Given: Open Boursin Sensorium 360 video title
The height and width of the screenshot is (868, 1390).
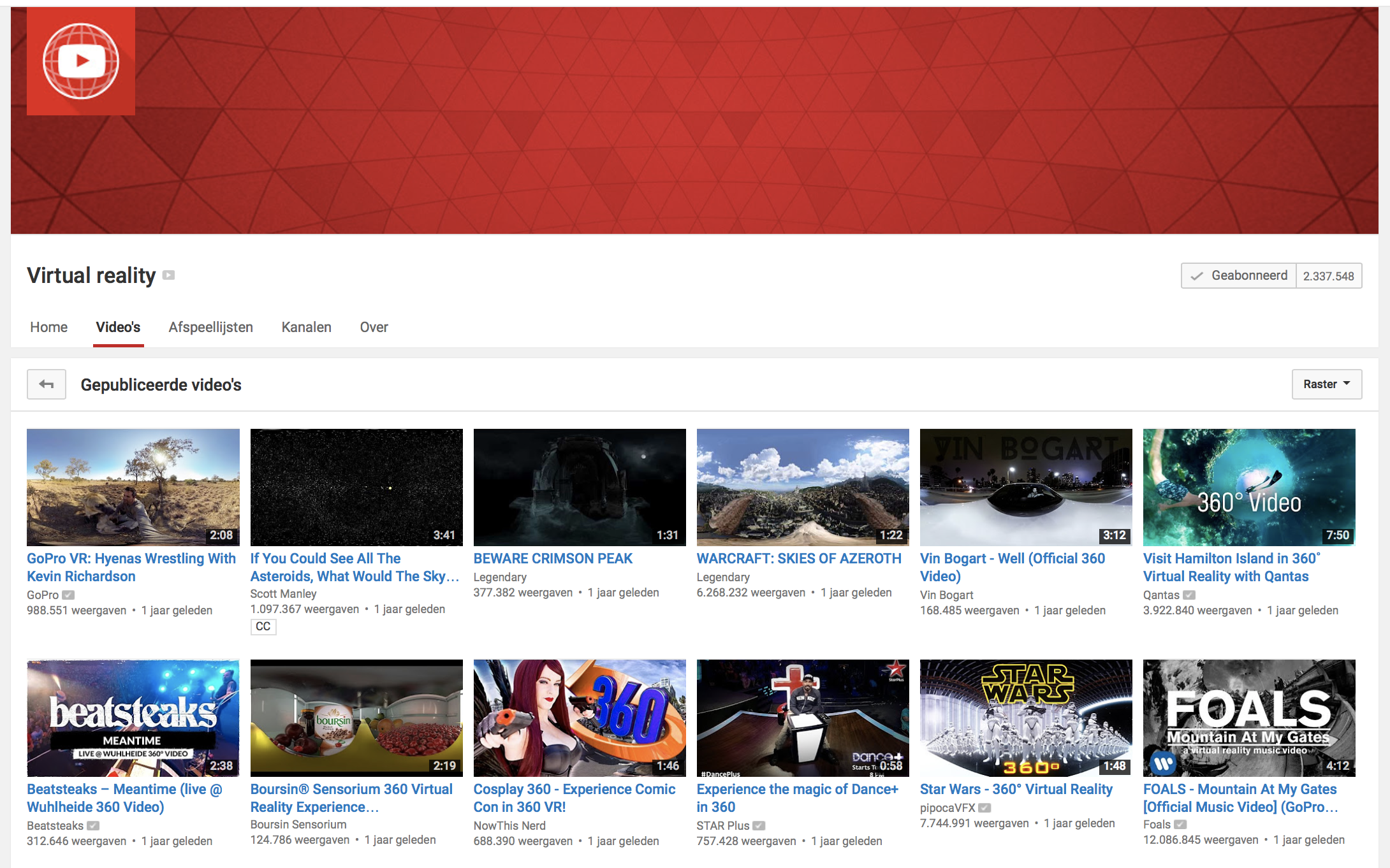Looking at the screenshot, I should tap(351, 798).
